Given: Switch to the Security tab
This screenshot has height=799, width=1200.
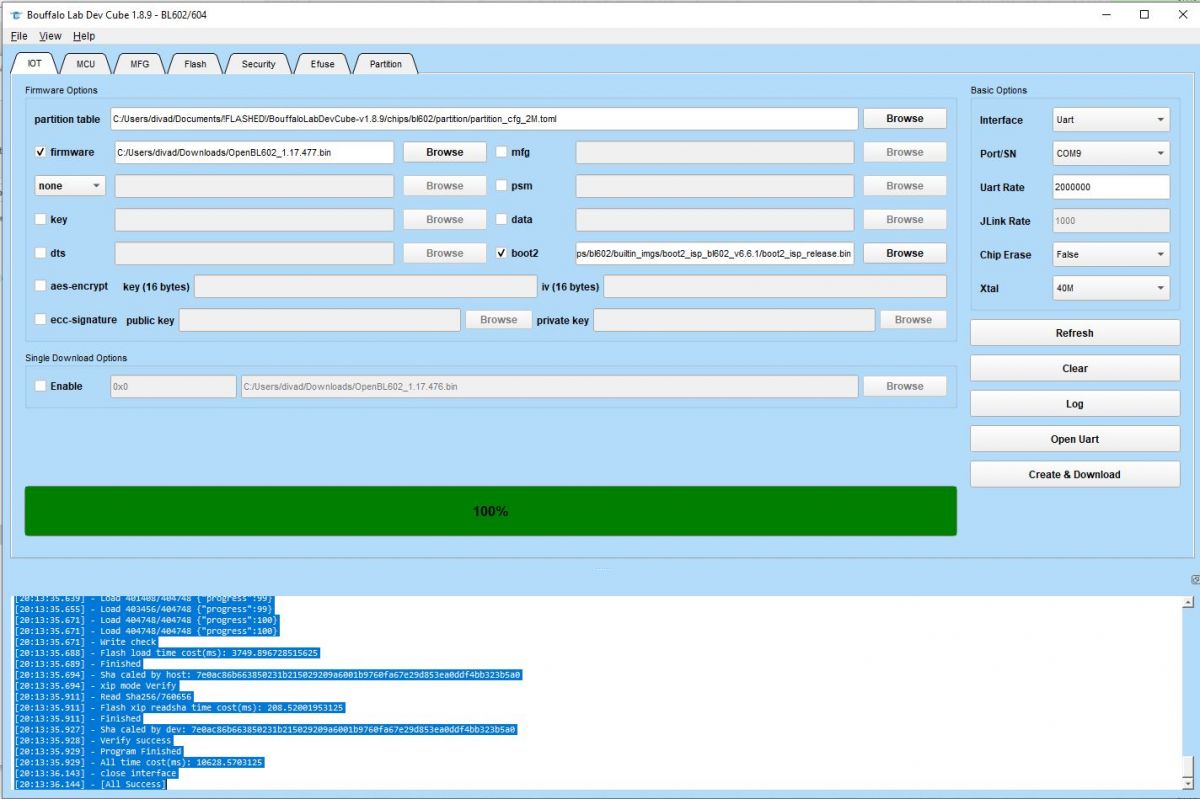Looking at the screenshot, I should click(x=258, y=64).
